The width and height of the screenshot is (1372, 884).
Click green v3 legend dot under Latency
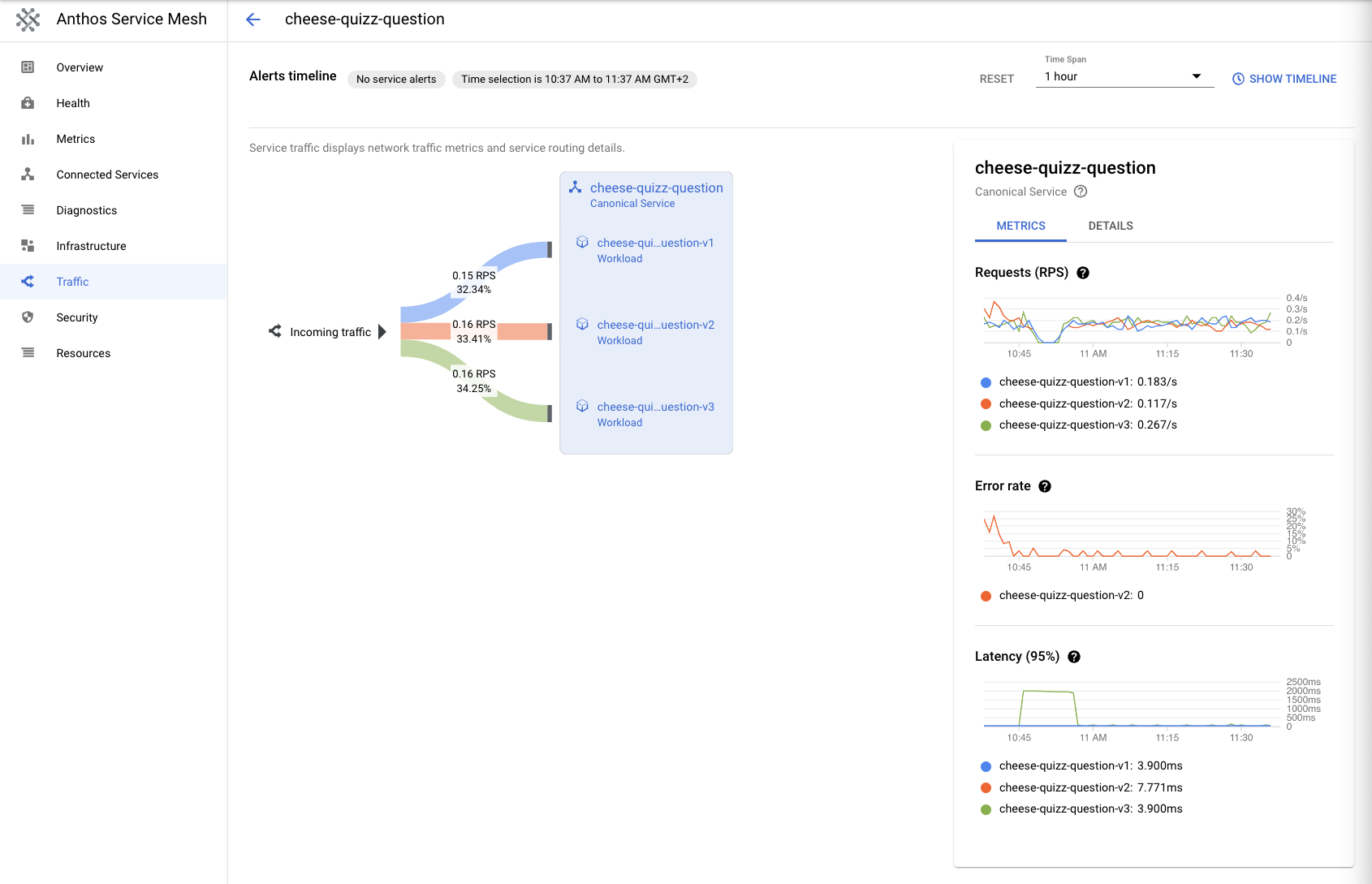click(x=986, y=809)
